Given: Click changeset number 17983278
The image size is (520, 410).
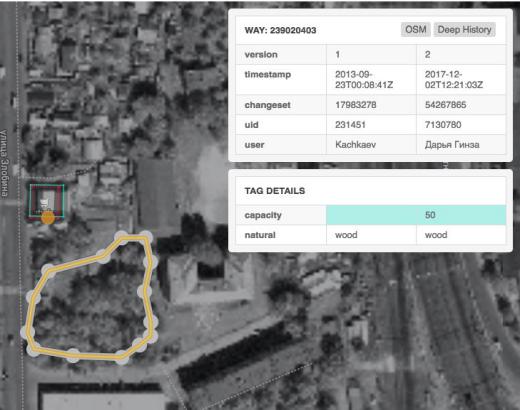Looking at the screenshot, I should 356,105.
